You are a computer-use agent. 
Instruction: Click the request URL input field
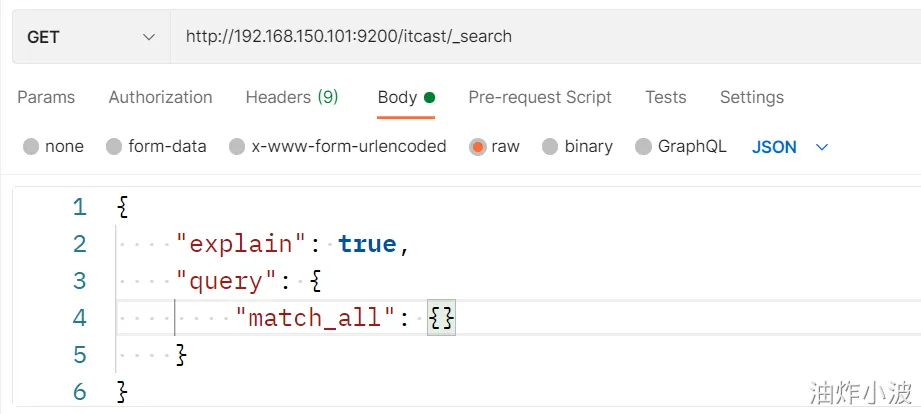pyautogui.click(x=540, y=37)
